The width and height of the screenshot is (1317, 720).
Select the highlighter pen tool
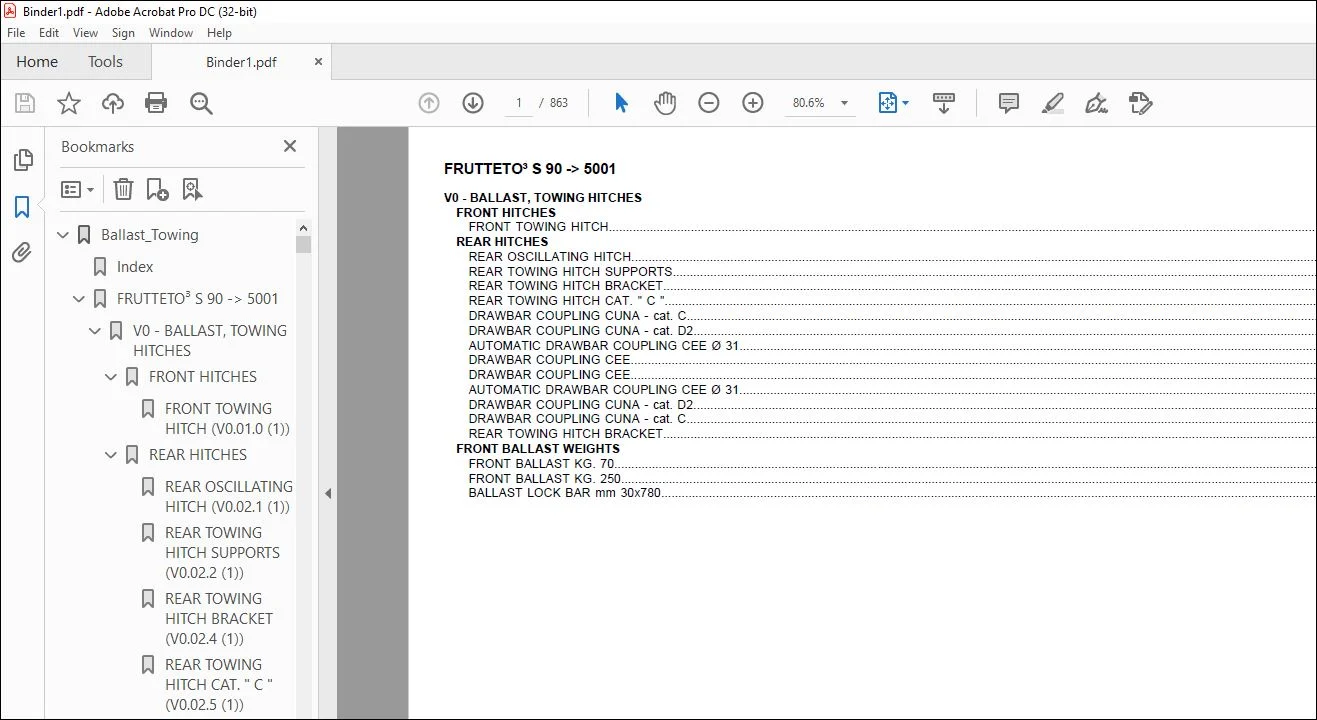pyautogui.click(x=1052, y=103)
